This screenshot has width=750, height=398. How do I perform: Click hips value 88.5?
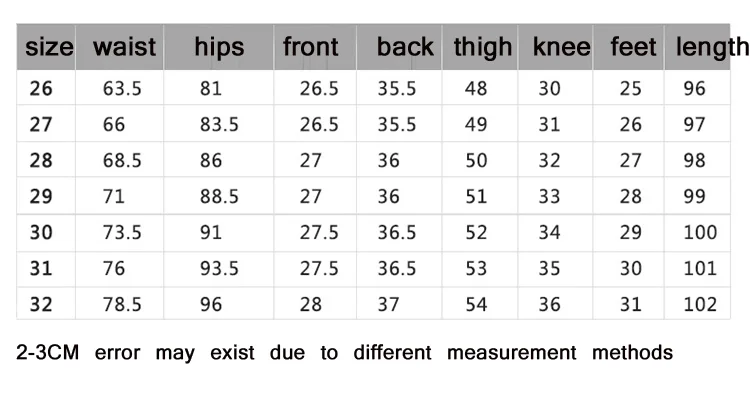pos(219,197)
